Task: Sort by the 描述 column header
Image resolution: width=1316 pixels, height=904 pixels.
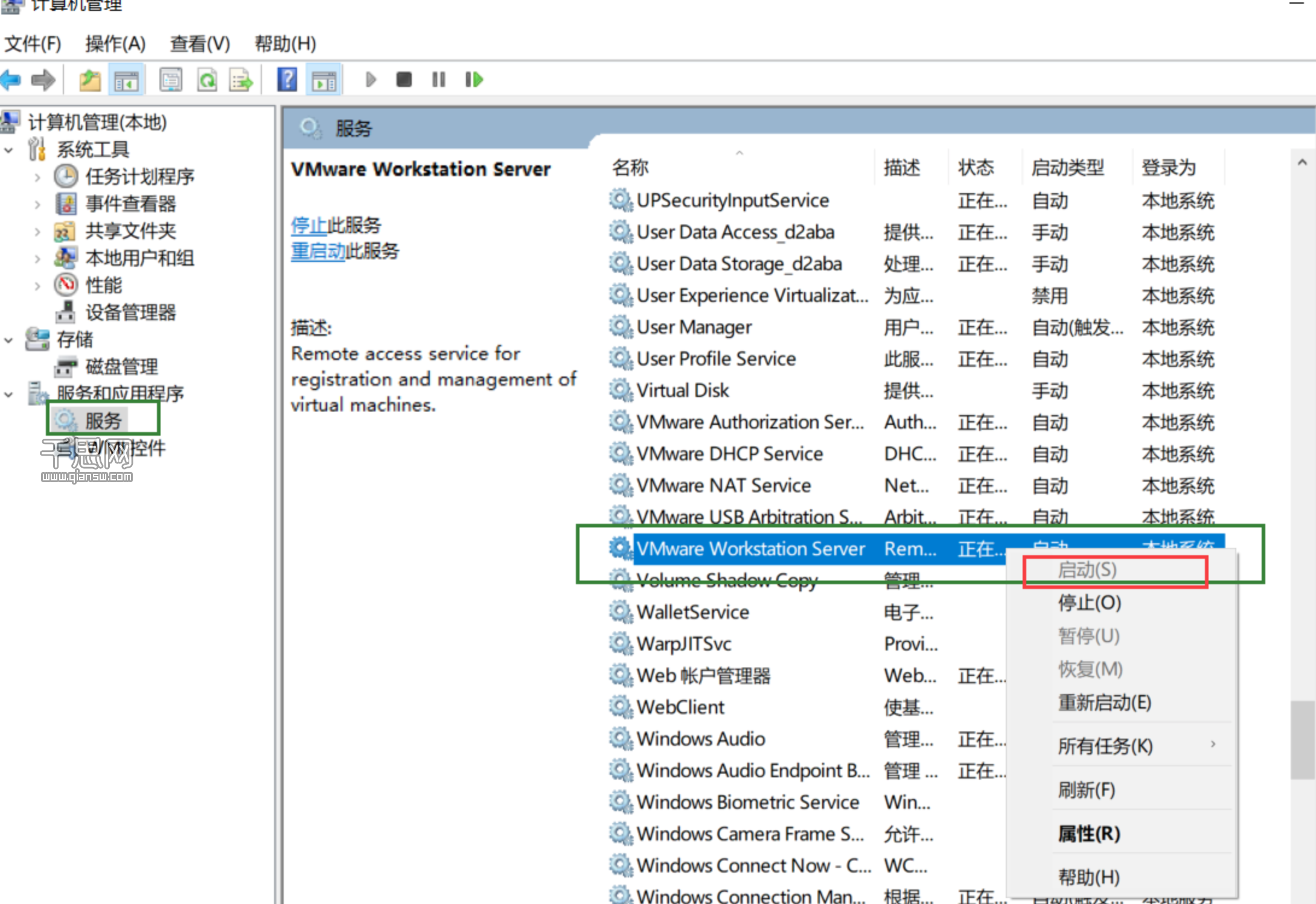Action: click(911, 167)
